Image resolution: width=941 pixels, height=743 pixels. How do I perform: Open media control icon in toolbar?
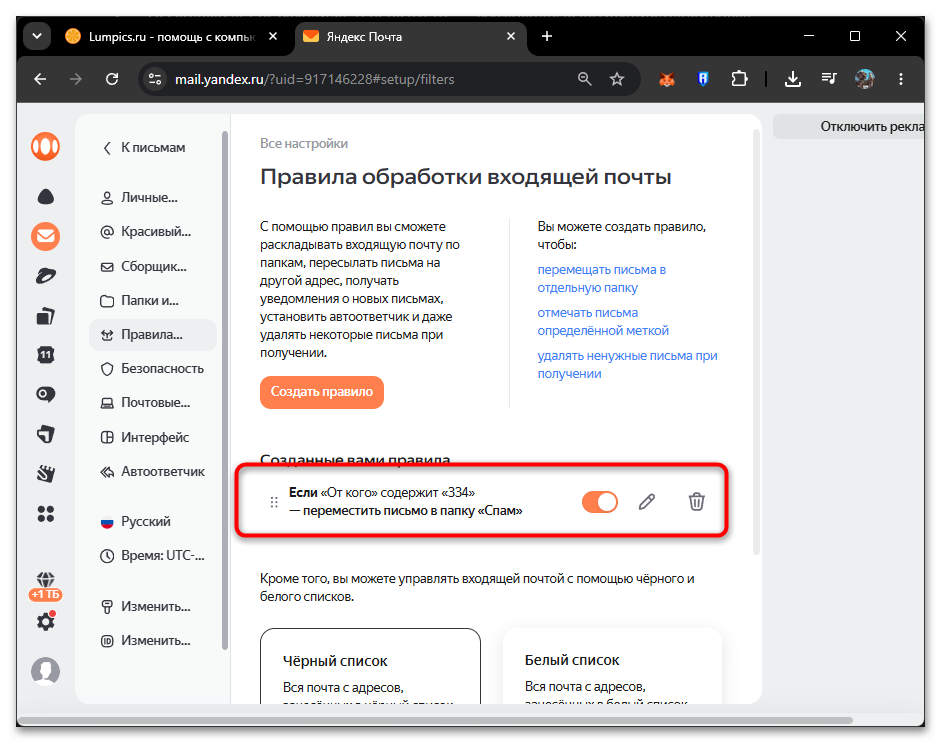coord(829,79)
